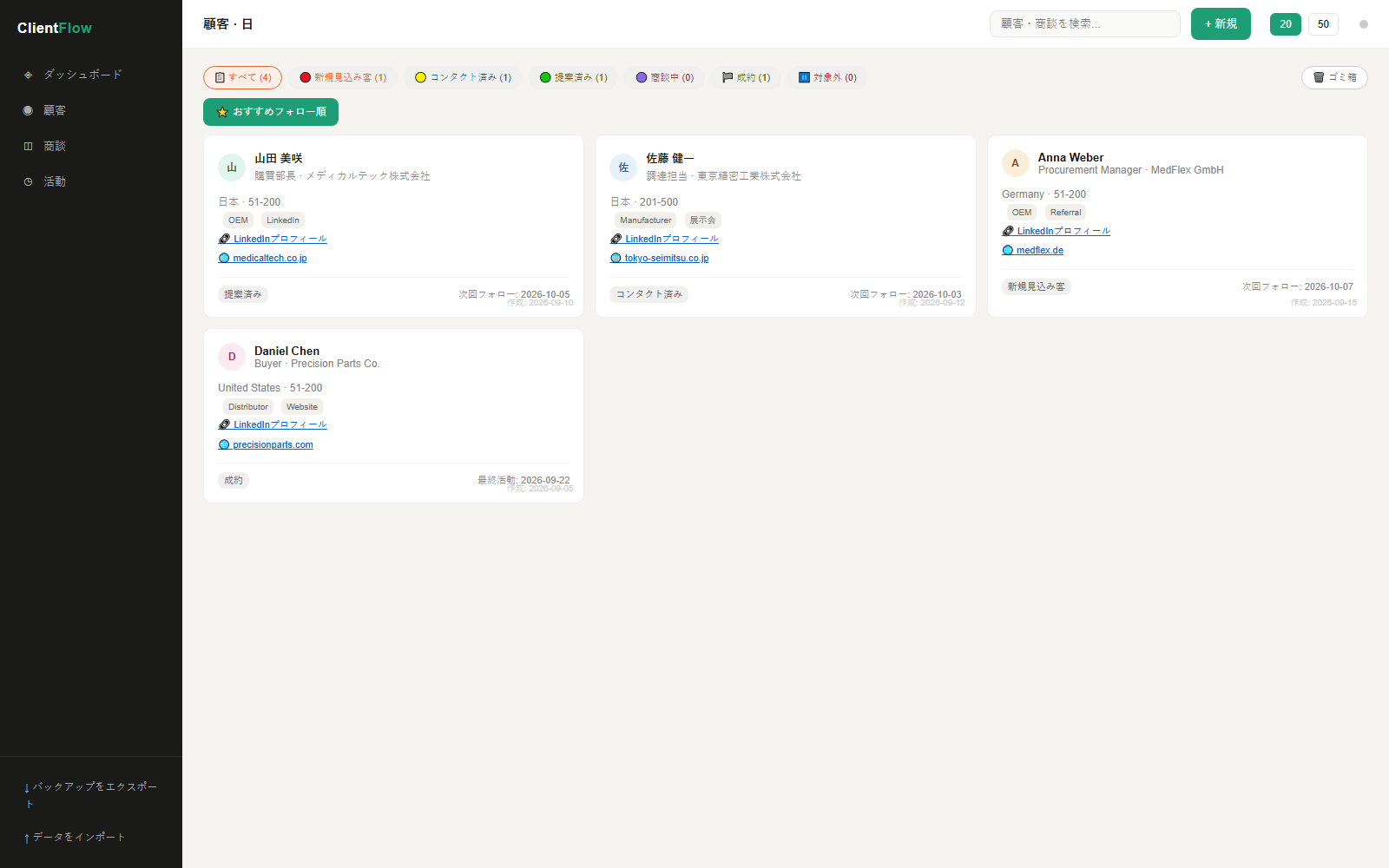Filter by 新規見込み客 (1)

click(343, 77)
